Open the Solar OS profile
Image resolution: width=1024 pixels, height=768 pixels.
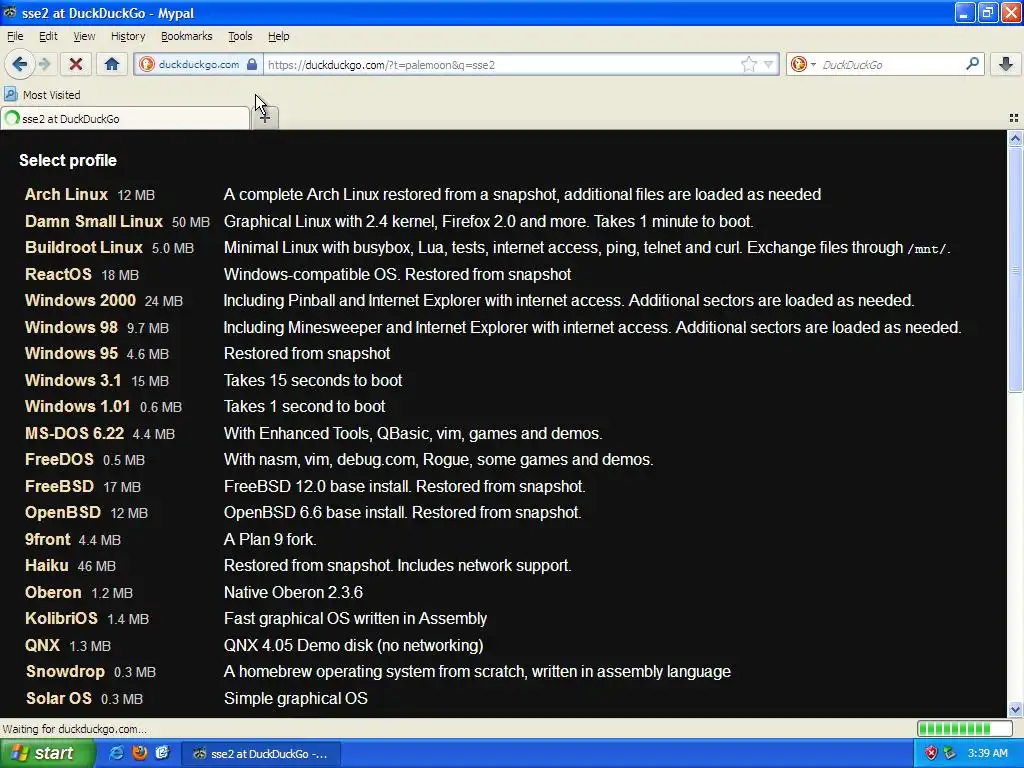(x=59, y=698)
